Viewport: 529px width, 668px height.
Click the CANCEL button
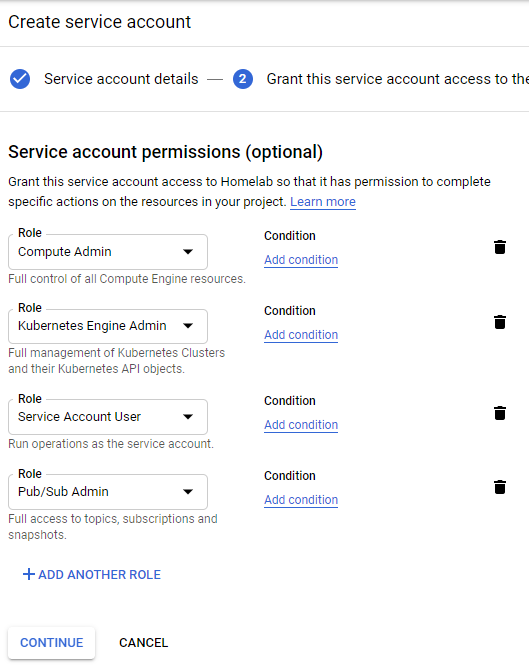(x=144, y=642)
